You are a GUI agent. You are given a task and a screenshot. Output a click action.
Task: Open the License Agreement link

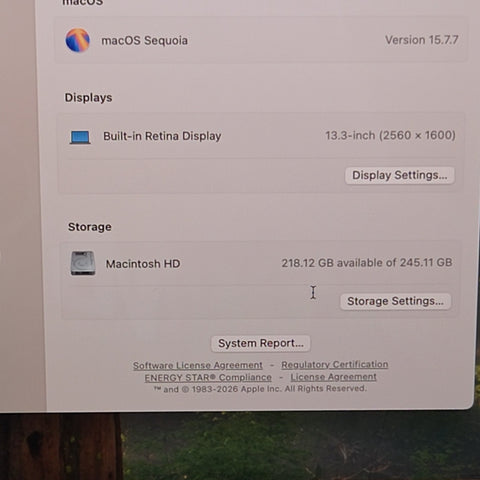pyautogui.click(x=333, y=377)
